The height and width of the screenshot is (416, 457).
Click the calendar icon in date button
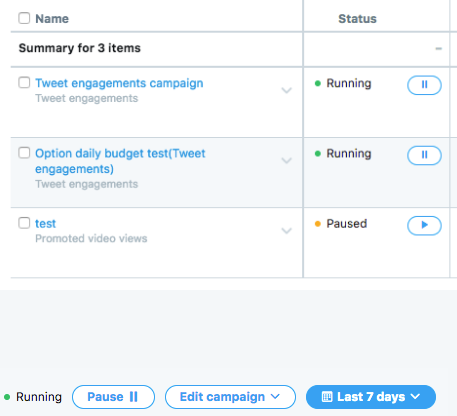(327, 397)
